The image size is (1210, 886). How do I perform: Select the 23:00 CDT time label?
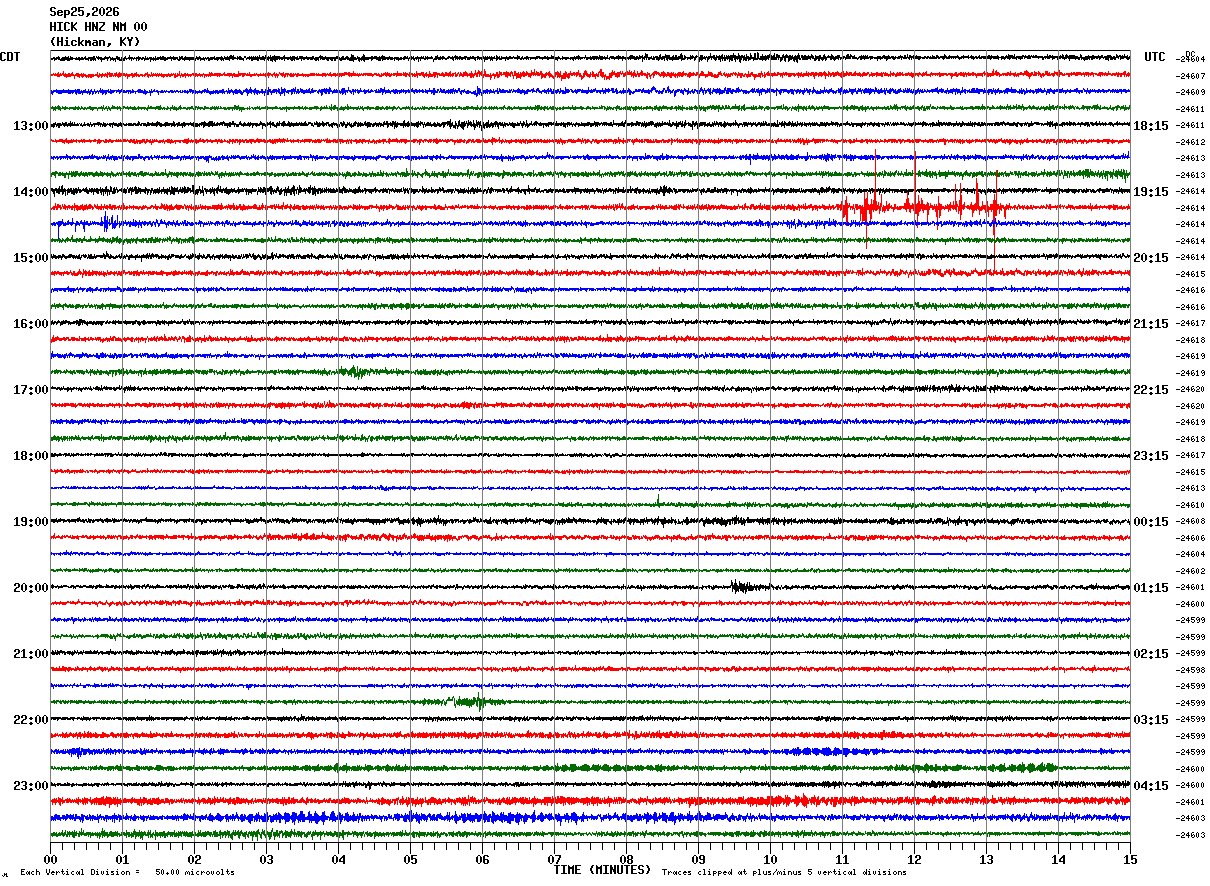pos(30,785)
